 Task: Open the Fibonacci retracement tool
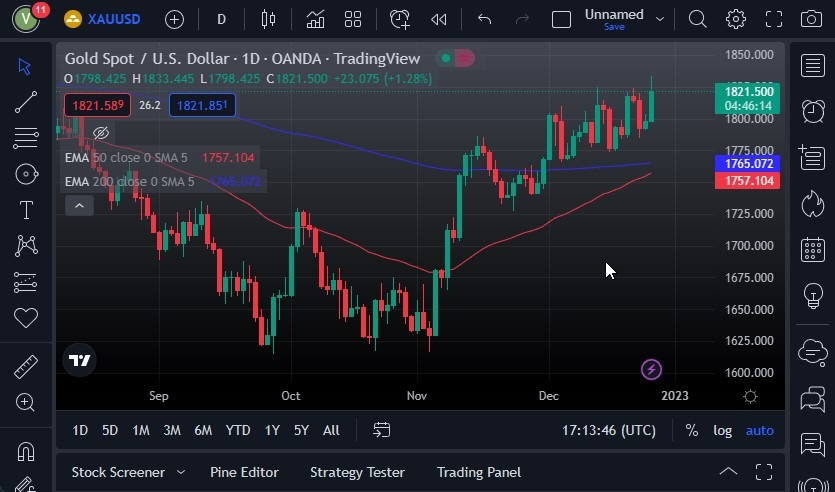[26, 137]
